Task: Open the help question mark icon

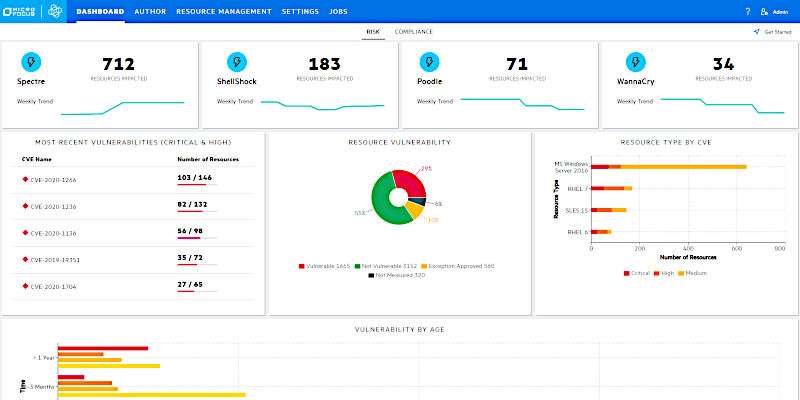Action: [x=747, y=12]
